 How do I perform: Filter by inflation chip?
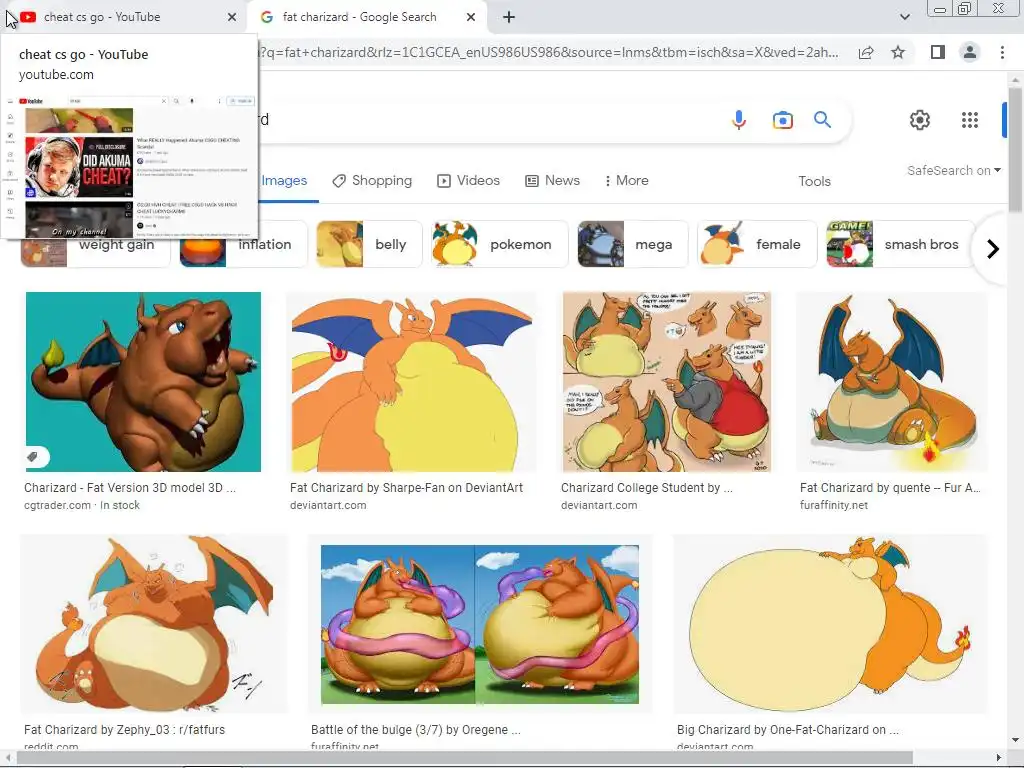[x=244, y=244]
